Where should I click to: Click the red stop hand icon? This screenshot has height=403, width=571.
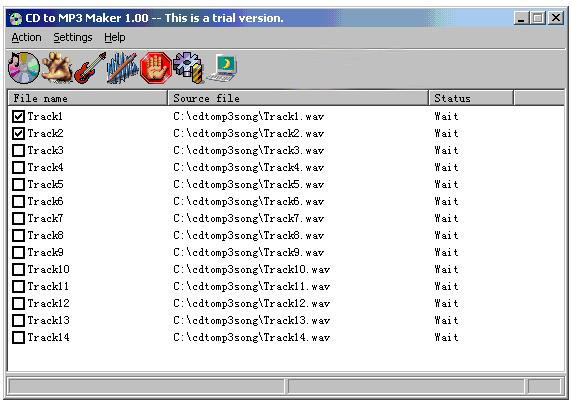[156, 68]
